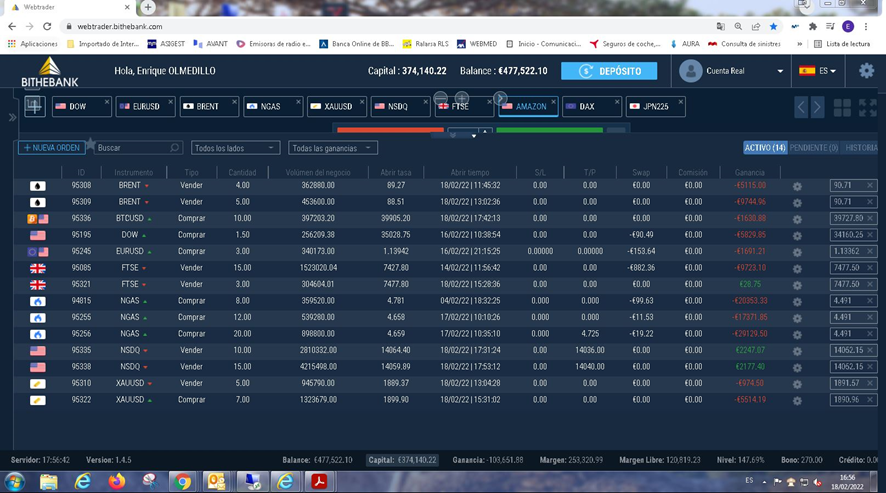
Task: Focus the Buscar search field
Action: 138,148
